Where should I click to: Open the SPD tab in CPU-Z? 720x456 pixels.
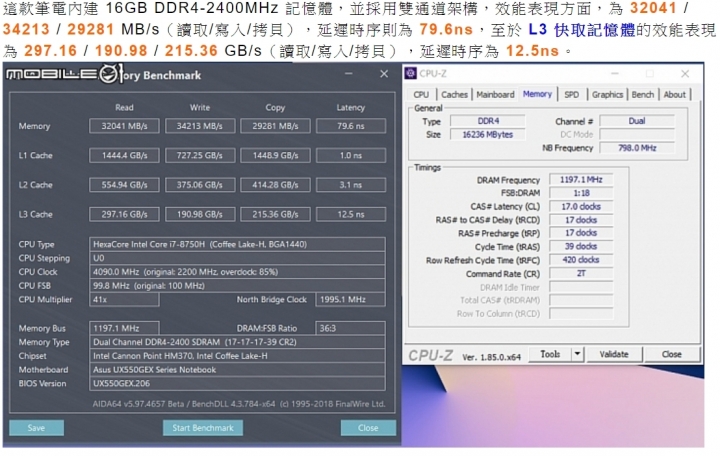tap(571, 95)
